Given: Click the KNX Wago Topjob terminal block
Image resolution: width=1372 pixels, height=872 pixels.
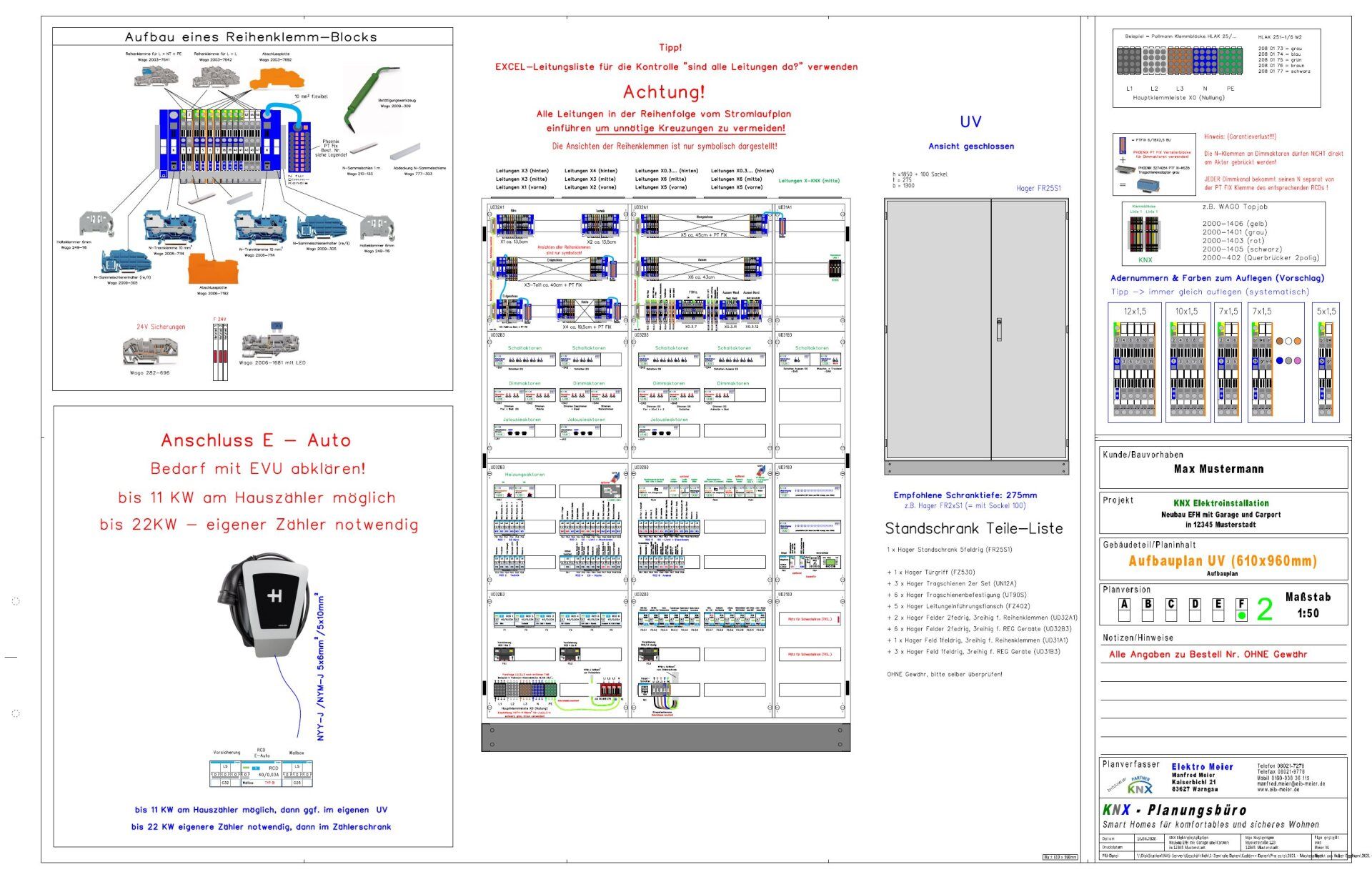Looking at the screenshot, I should point(1144,235).
